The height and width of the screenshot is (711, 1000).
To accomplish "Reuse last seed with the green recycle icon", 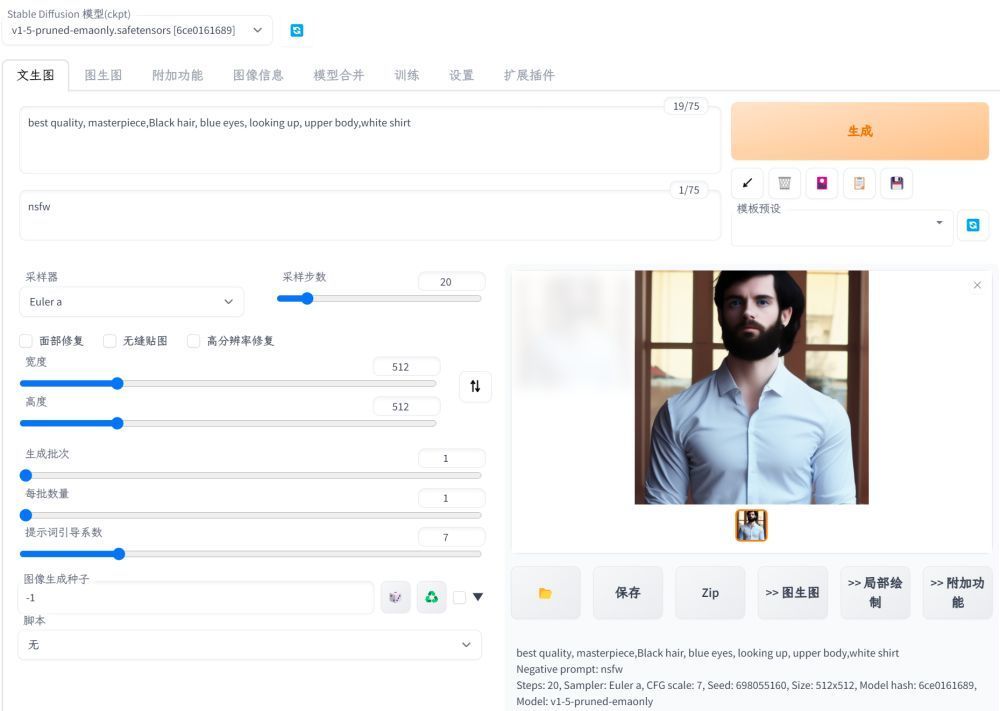I will pos(432,597).
